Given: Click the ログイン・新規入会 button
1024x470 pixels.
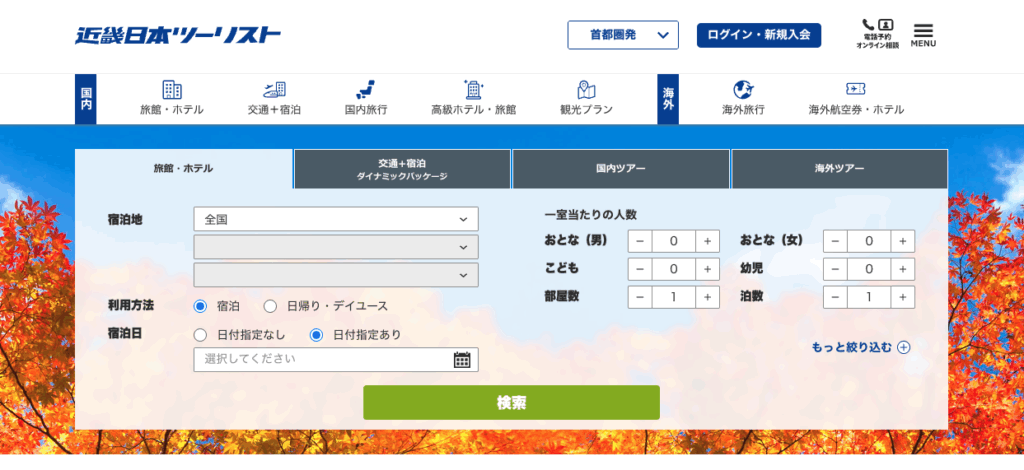Looking at the screenshot, I should point(758,35).
